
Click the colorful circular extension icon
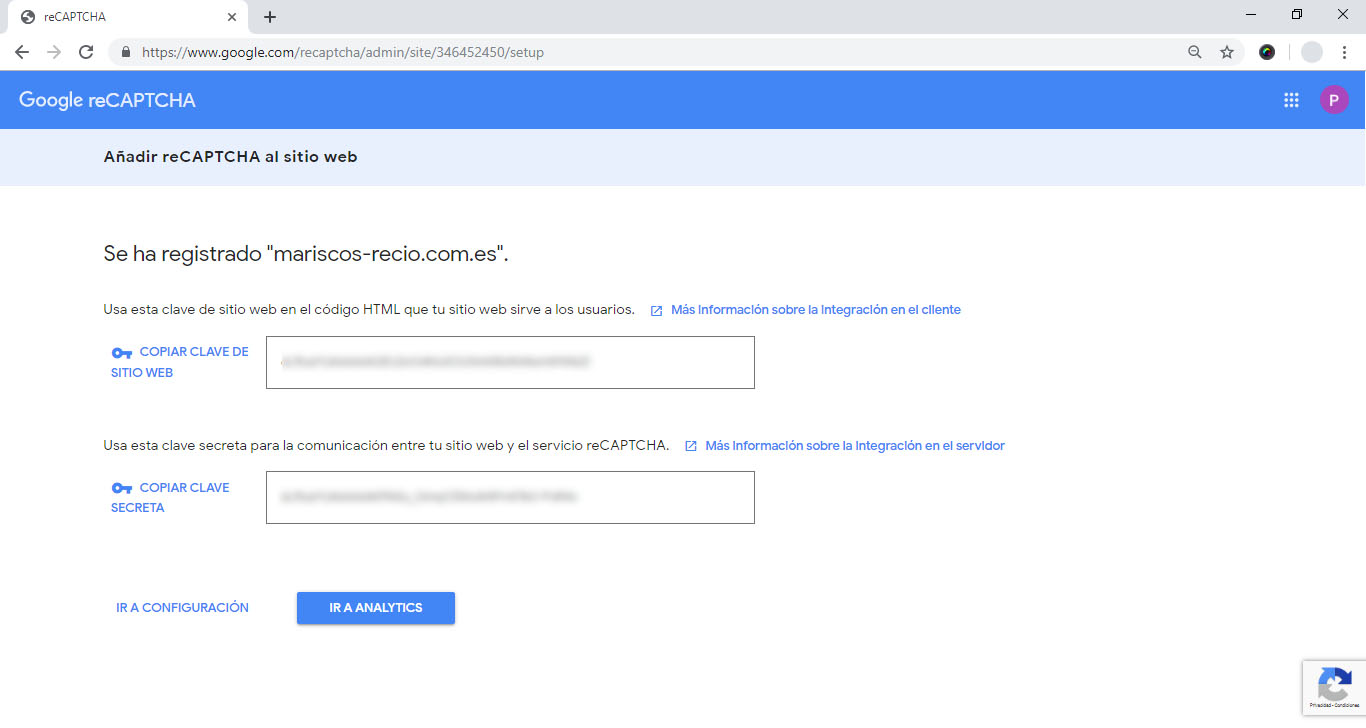[x=1267, y=52]
